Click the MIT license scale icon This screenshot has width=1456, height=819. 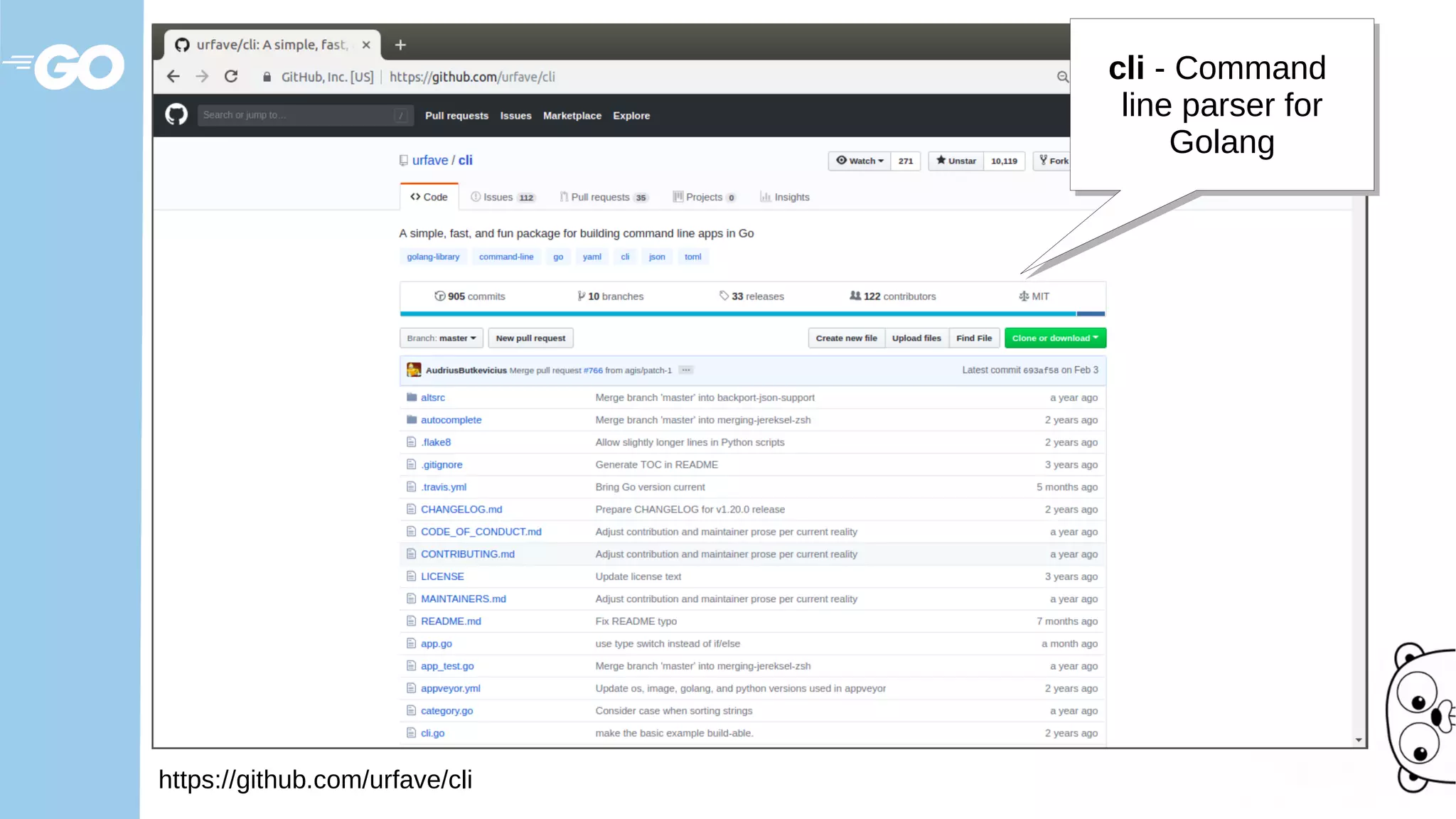coord(1024,296)
